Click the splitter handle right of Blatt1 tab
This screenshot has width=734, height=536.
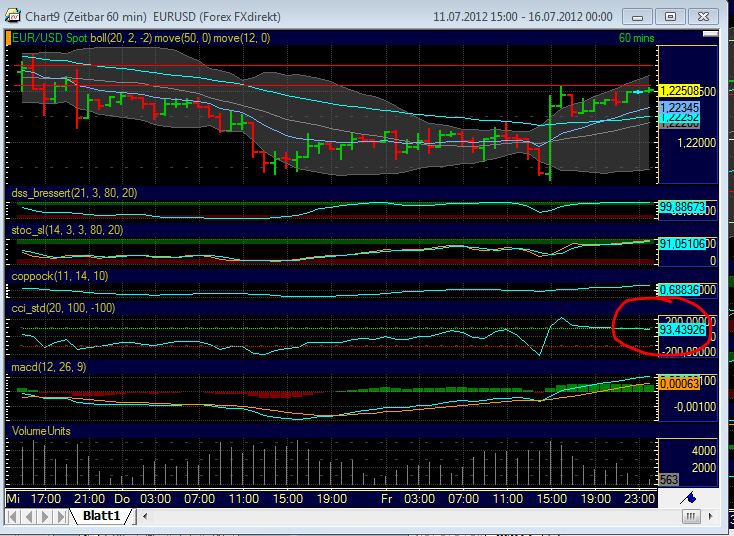pos(137,517)
